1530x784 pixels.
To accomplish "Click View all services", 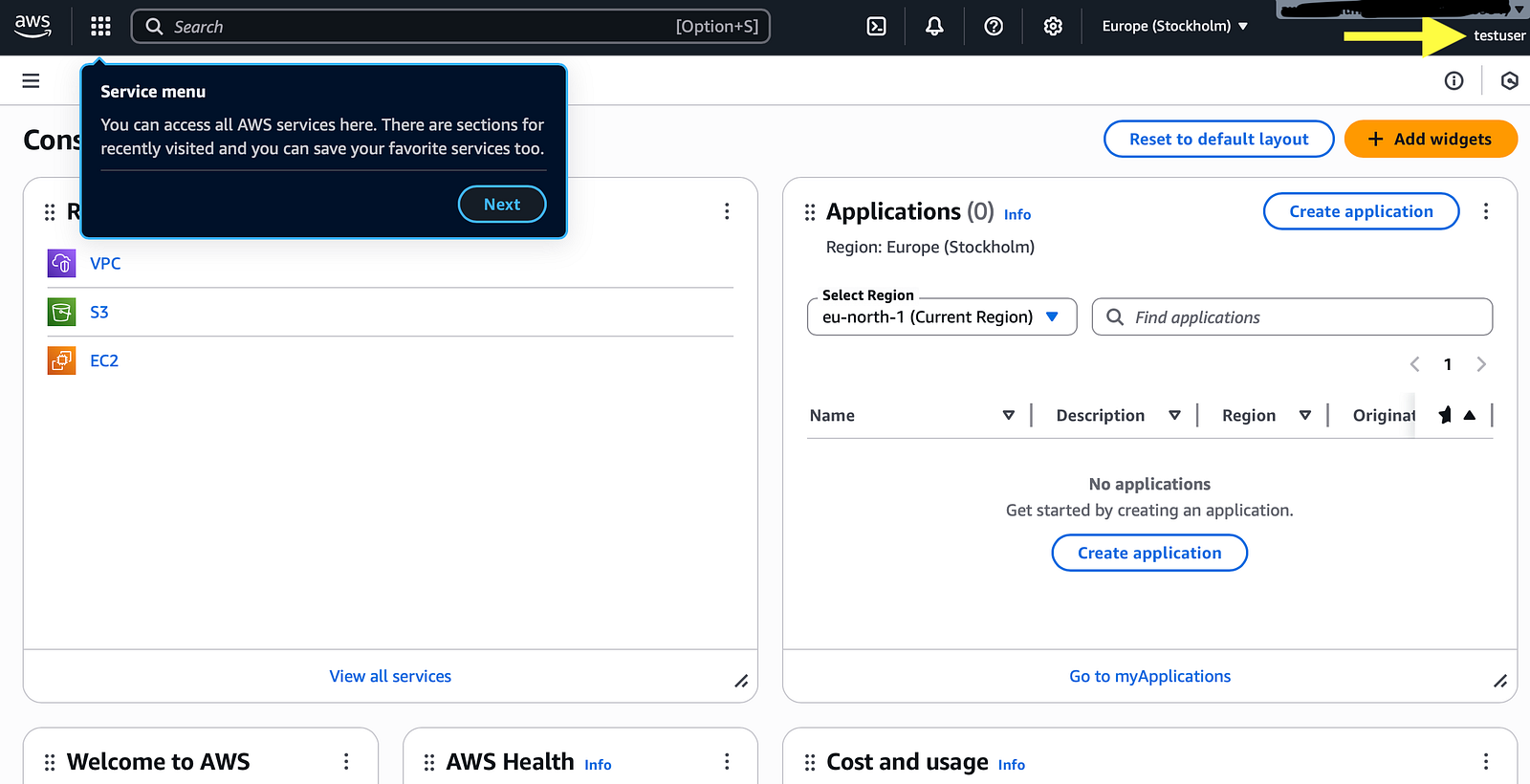I will (390, 676).
